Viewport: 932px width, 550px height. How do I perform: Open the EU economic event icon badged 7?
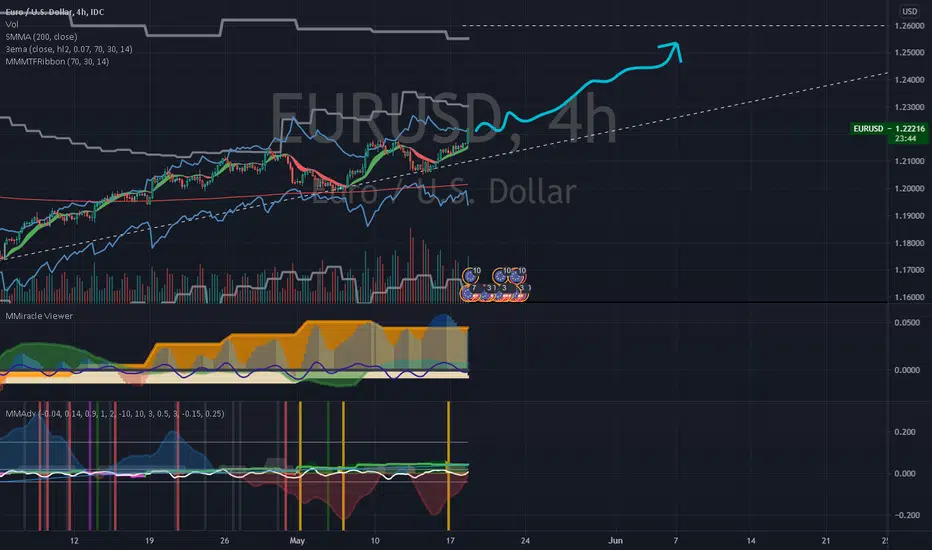tap(470, 291)
